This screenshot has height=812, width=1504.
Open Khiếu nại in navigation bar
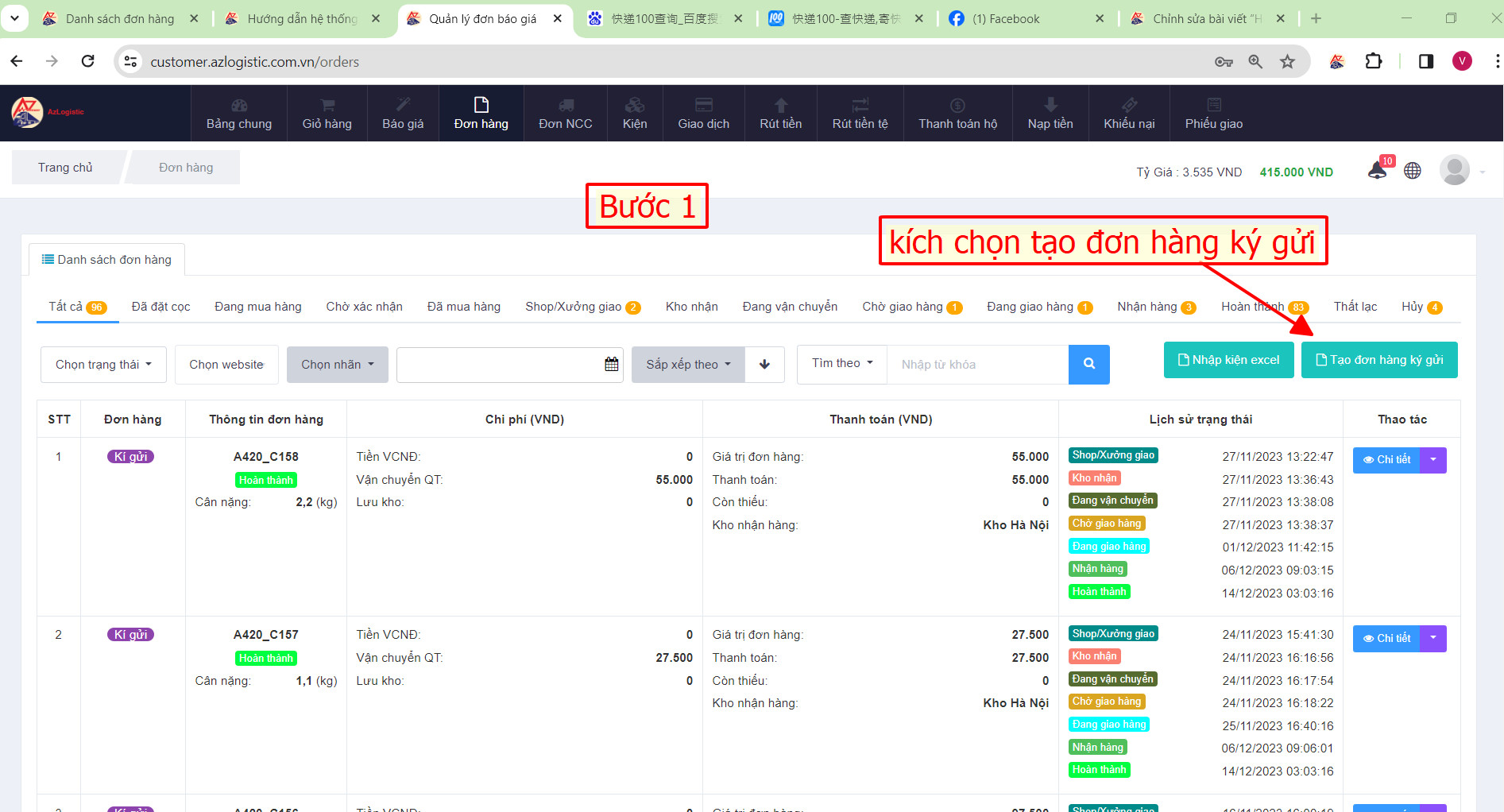point(1128,114)
